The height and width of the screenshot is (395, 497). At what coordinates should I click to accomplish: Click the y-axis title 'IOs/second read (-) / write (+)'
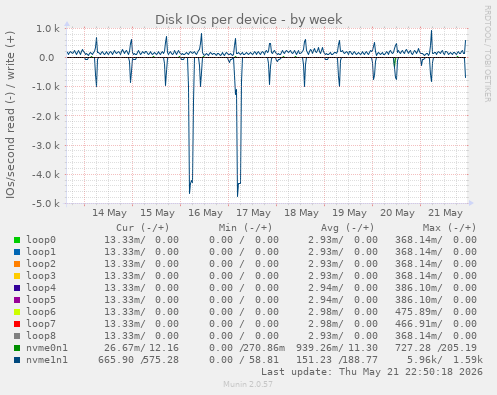pyautogui.click(x=10, y=115)
